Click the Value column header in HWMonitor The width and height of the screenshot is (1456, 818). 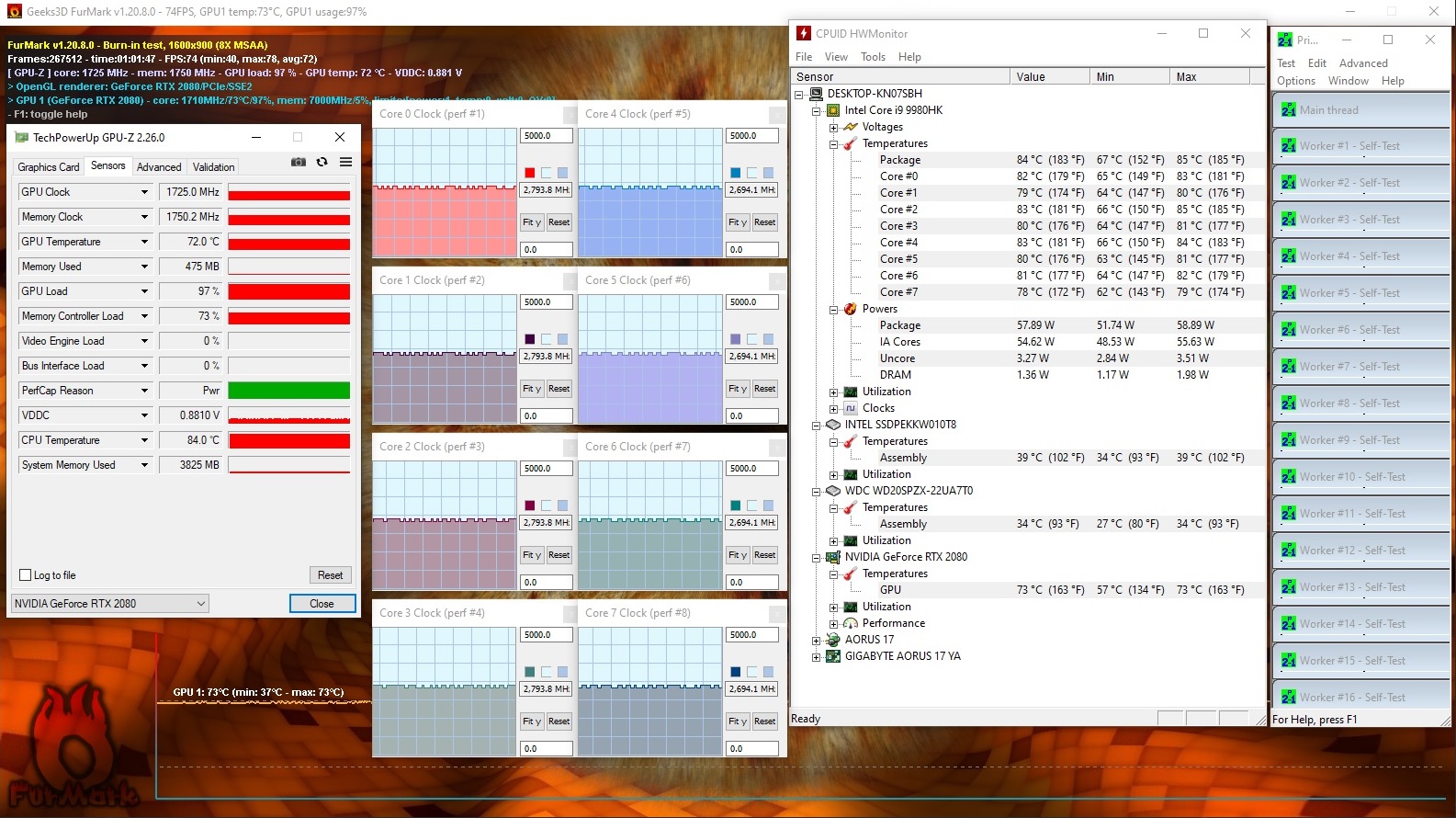pos(1050,77)
